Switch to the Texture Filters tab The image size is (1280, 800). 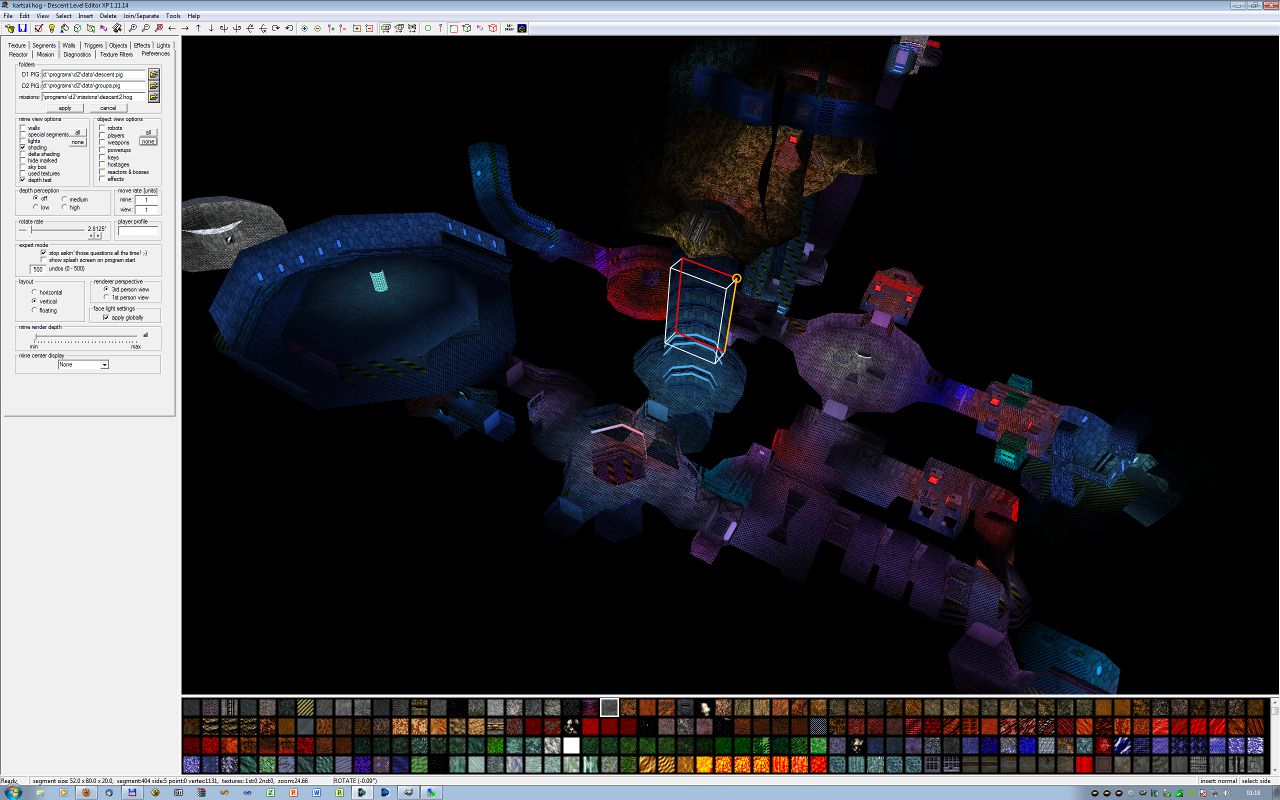coord(116,54)
